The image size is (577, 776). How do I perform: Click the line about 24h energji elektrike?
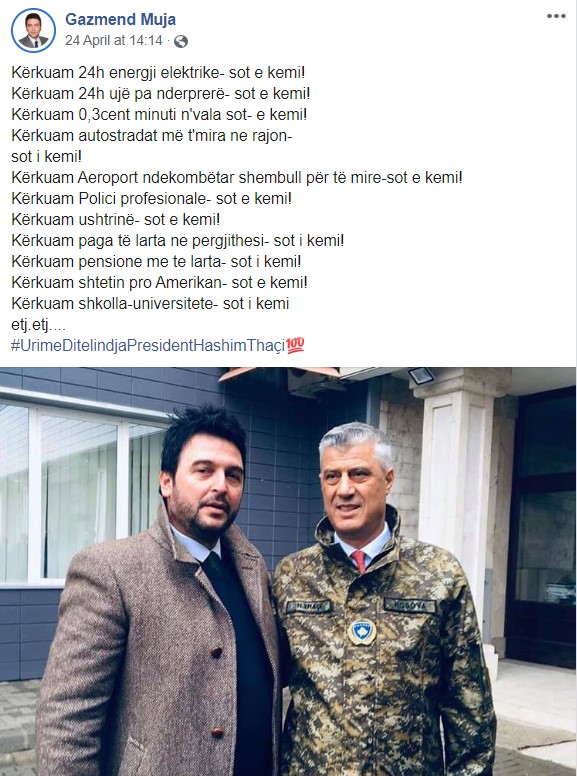(x=158, y=73)
